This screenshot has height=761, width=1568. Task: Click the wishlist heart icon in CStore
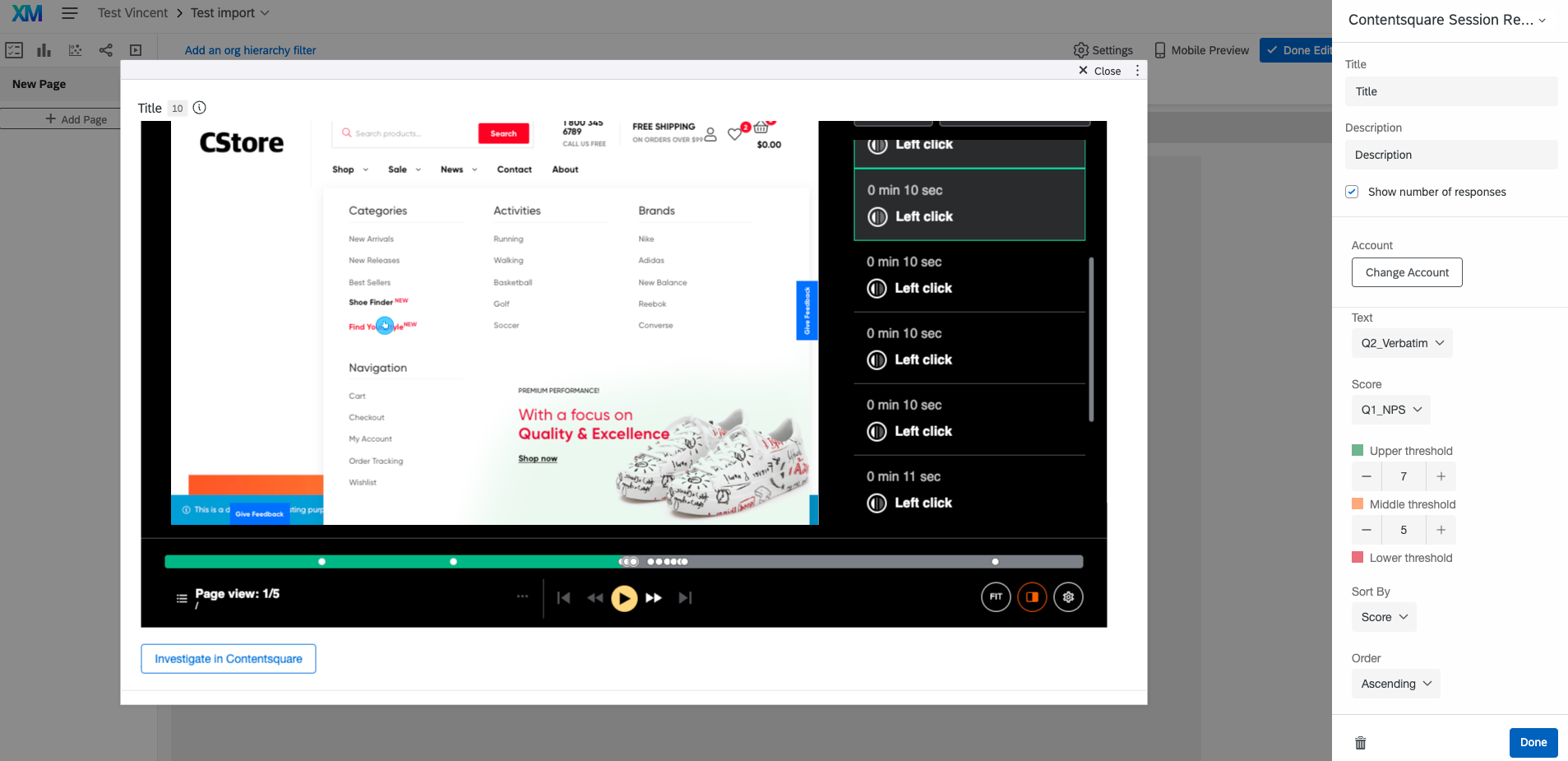pyautogui.click(x=734, y=134)
